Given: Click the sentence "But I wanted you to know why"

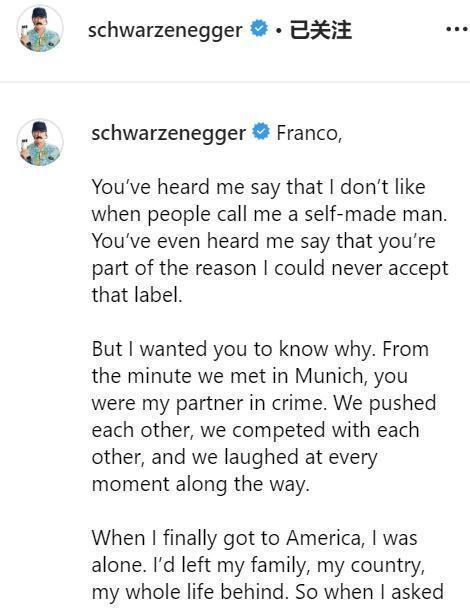Looking at the screenshot, I should coord(233,349).
